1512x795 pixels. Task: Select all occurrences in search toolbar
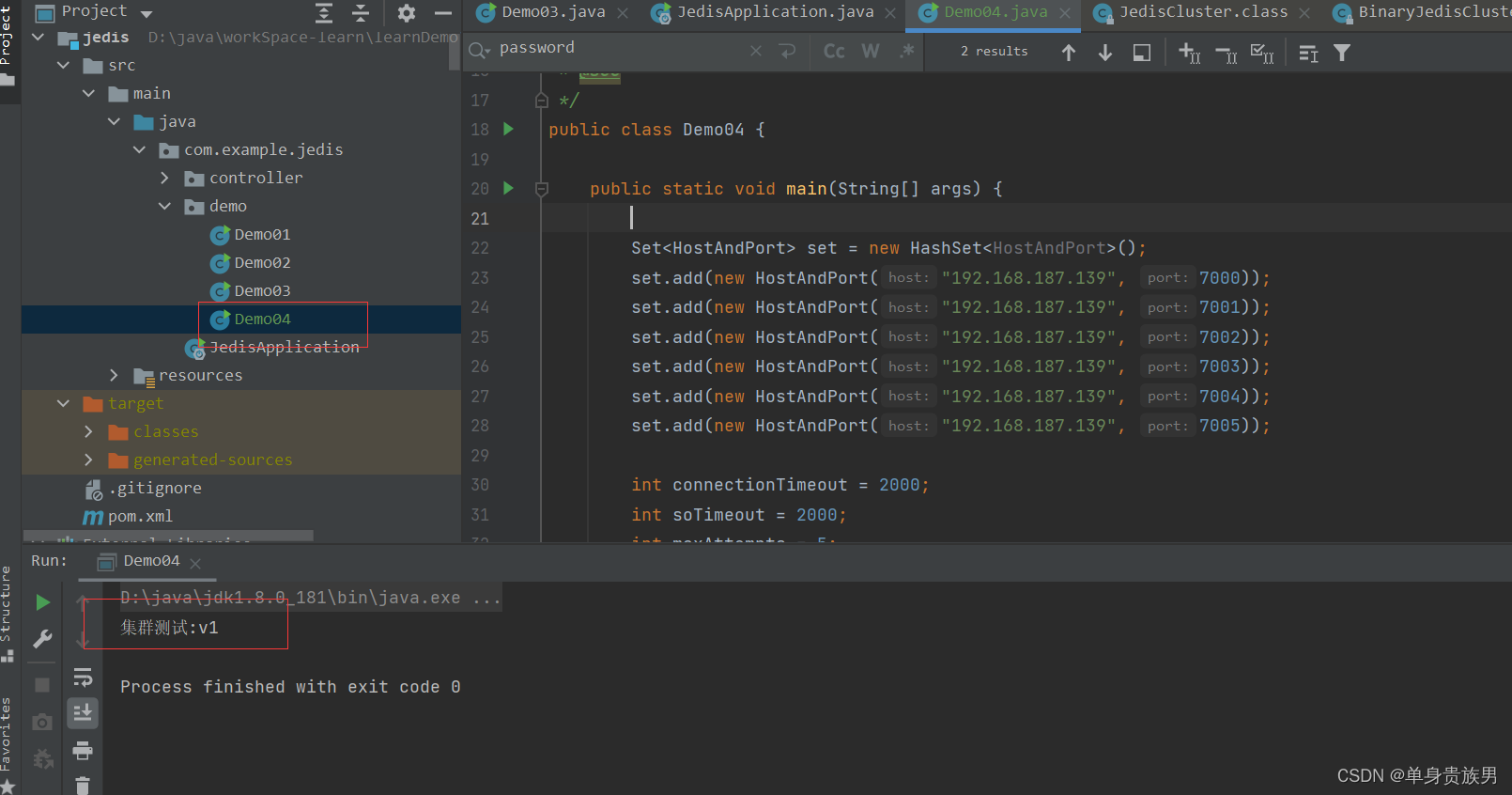coord(1262,53)
